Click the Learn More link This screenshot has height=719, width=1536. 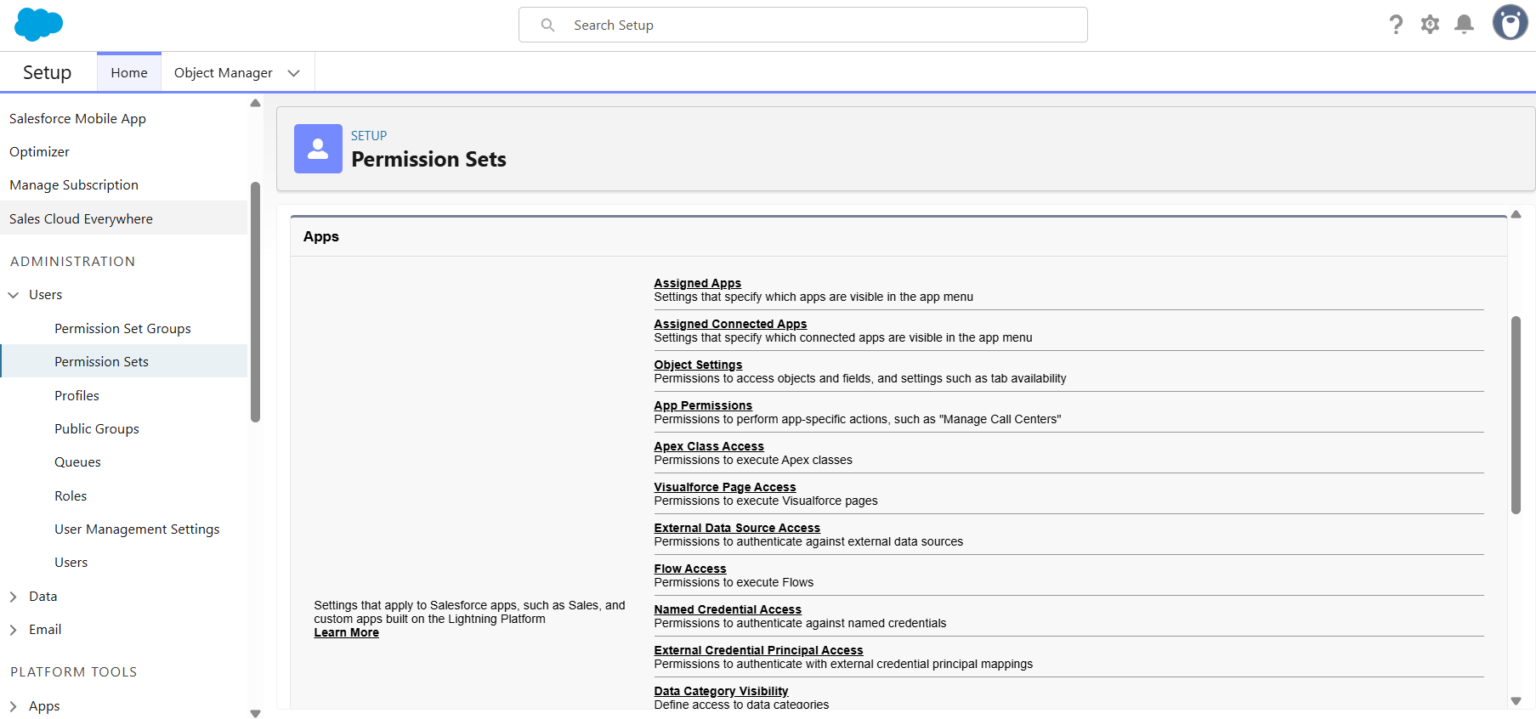[x=346, y=632]
